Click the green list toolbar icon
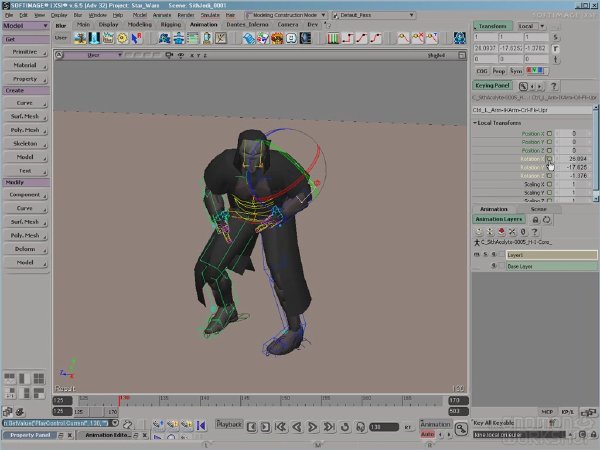The image size is (600, 450). [192, 38]
